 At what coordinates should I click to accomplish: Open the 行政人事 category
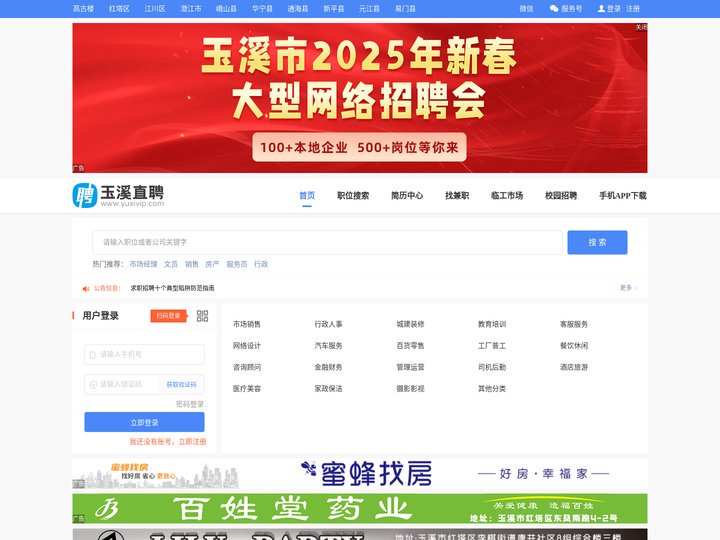coord(328,324)
